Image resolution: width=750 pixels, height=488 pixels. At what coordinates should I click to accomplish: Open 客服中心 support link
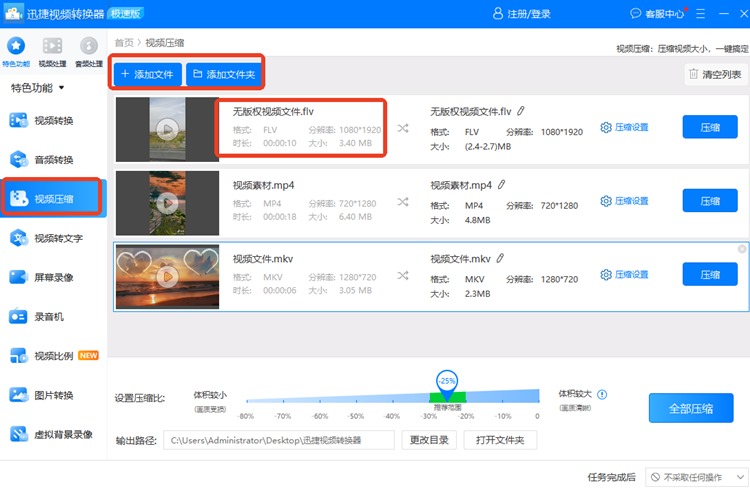pos(657,13)
